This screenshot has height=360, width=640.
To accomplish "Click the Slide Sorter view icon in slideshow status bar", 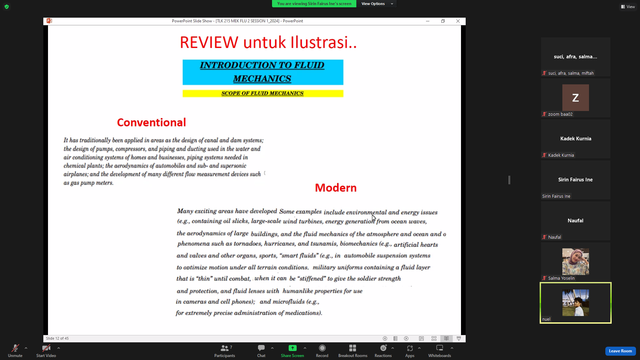I will (x=434, y=338).
